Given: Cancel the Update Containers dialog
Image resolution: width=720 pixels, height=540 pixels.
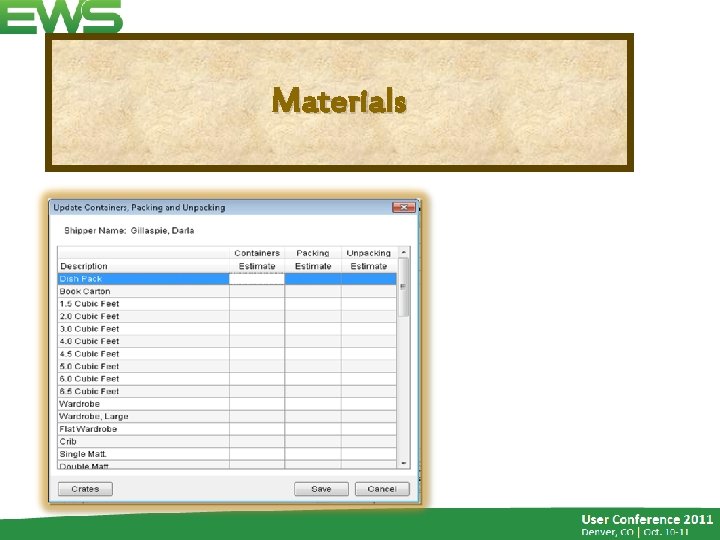Looking at the screenshot, I should (x=382, y=489).
